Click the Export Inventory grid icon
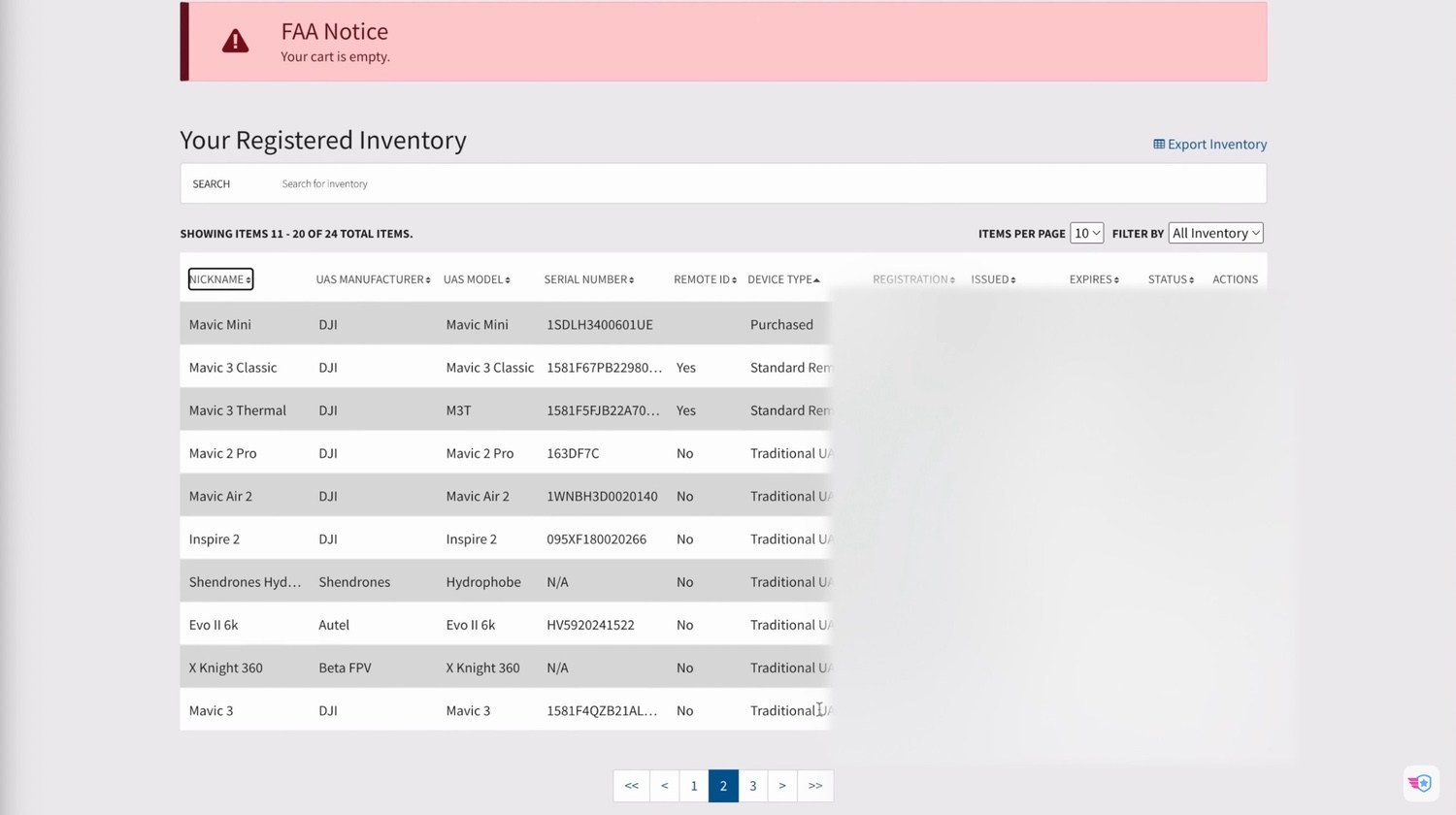Screen dimensions: 1456x815 [x=1159, y=144]
